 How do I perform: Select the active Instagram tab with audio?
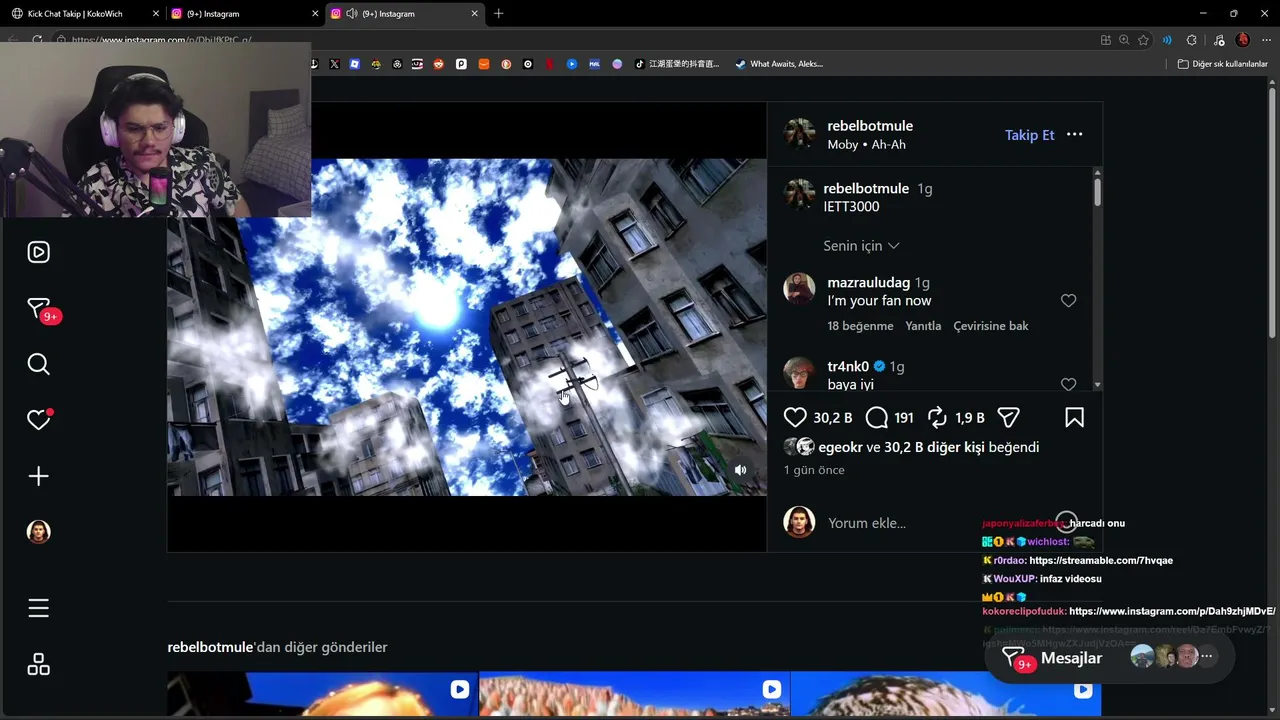tap(404, 14)
